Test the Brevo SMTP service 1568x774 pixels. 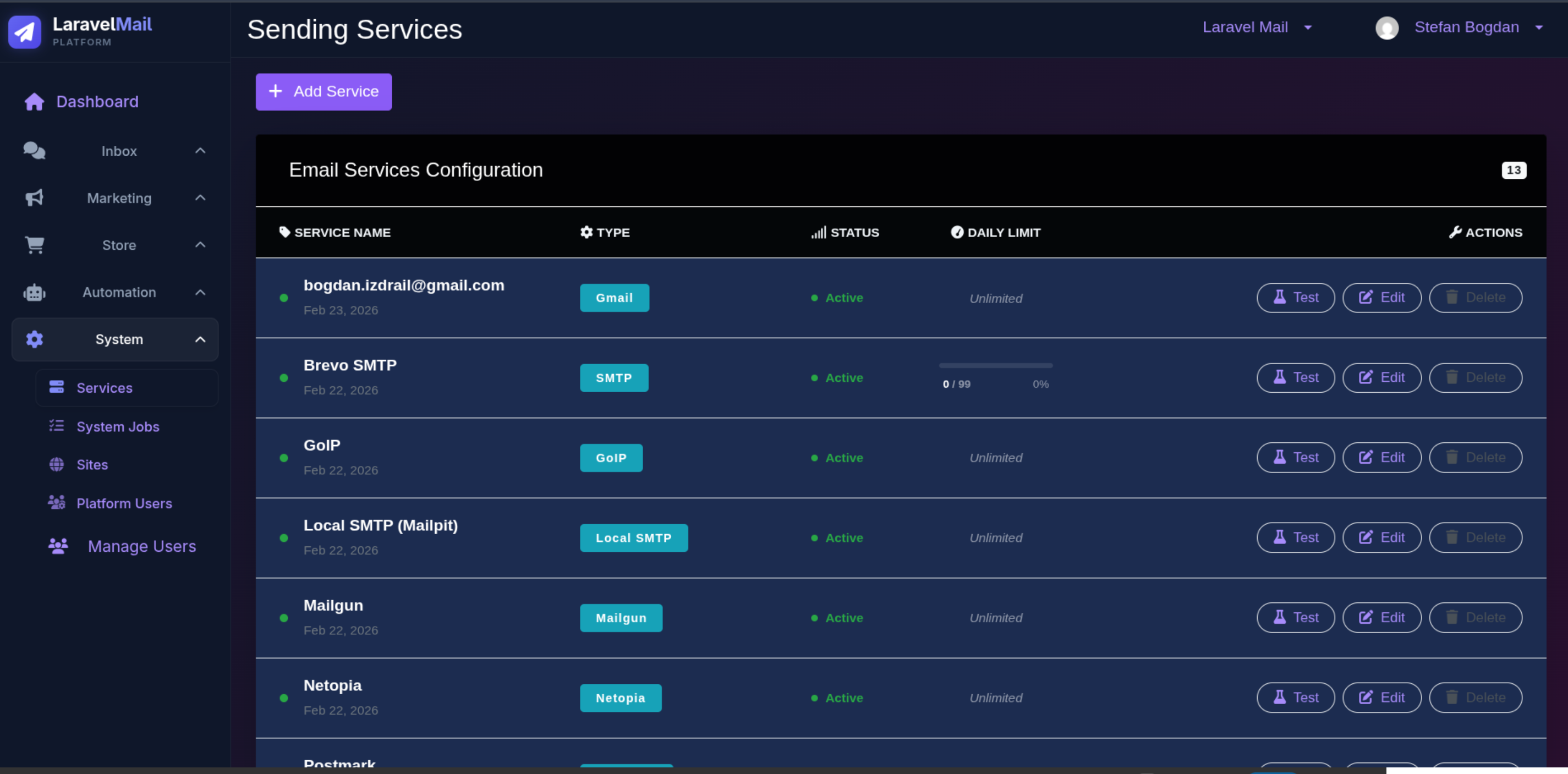(1295, 377)
